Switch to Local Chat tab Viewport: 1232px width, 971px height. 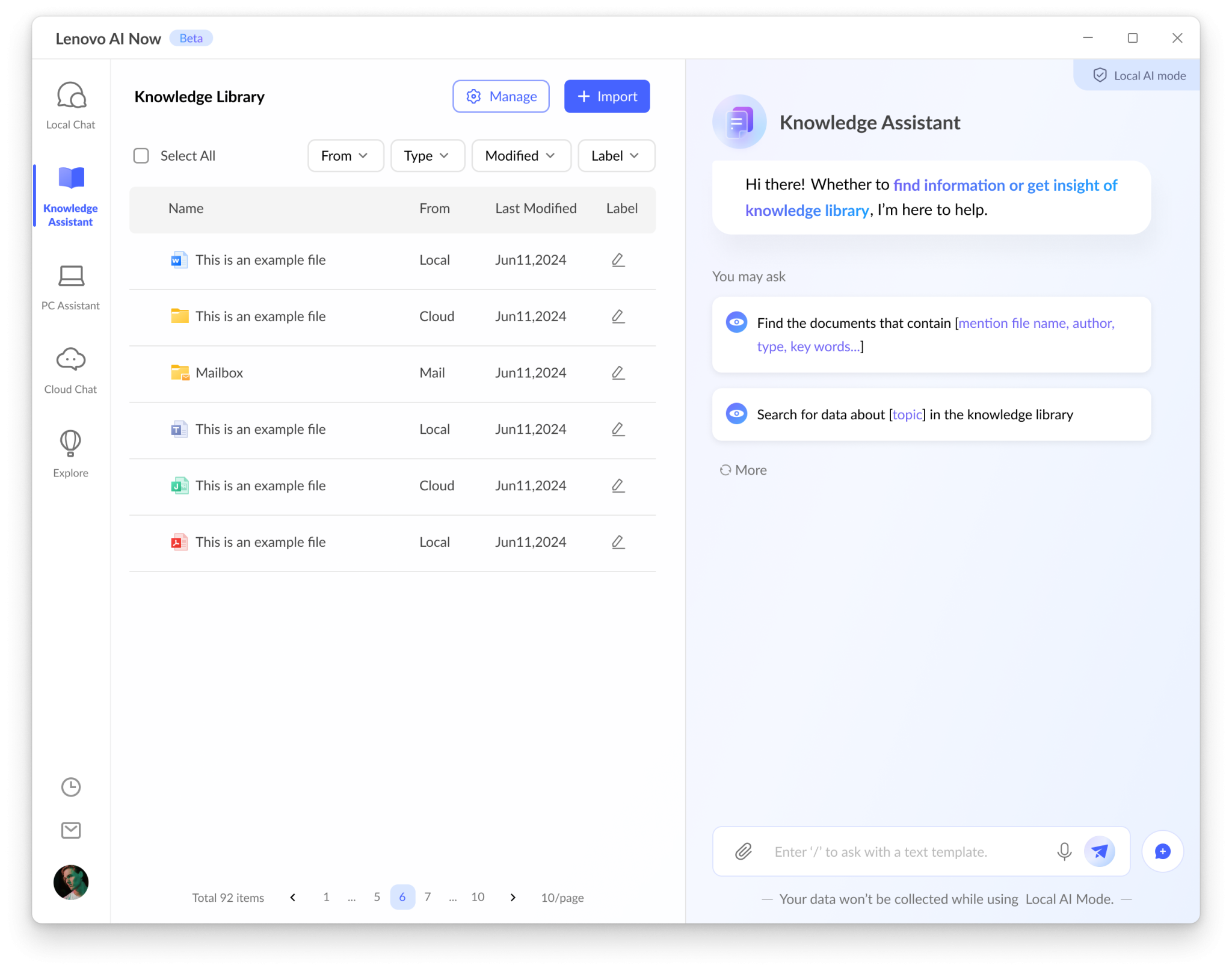[x=71, y=106]
